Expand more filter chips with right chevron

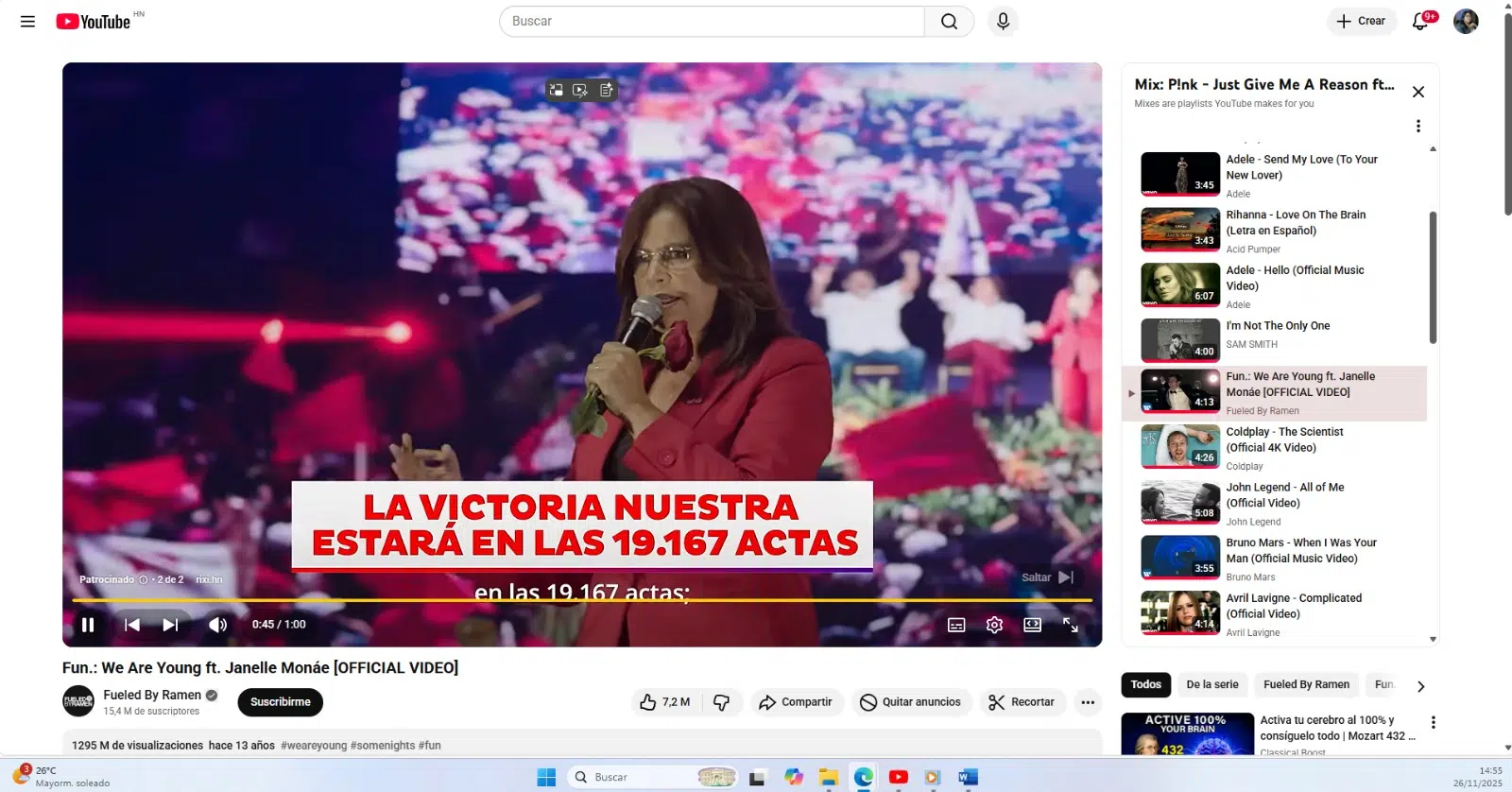point(1420,686)
